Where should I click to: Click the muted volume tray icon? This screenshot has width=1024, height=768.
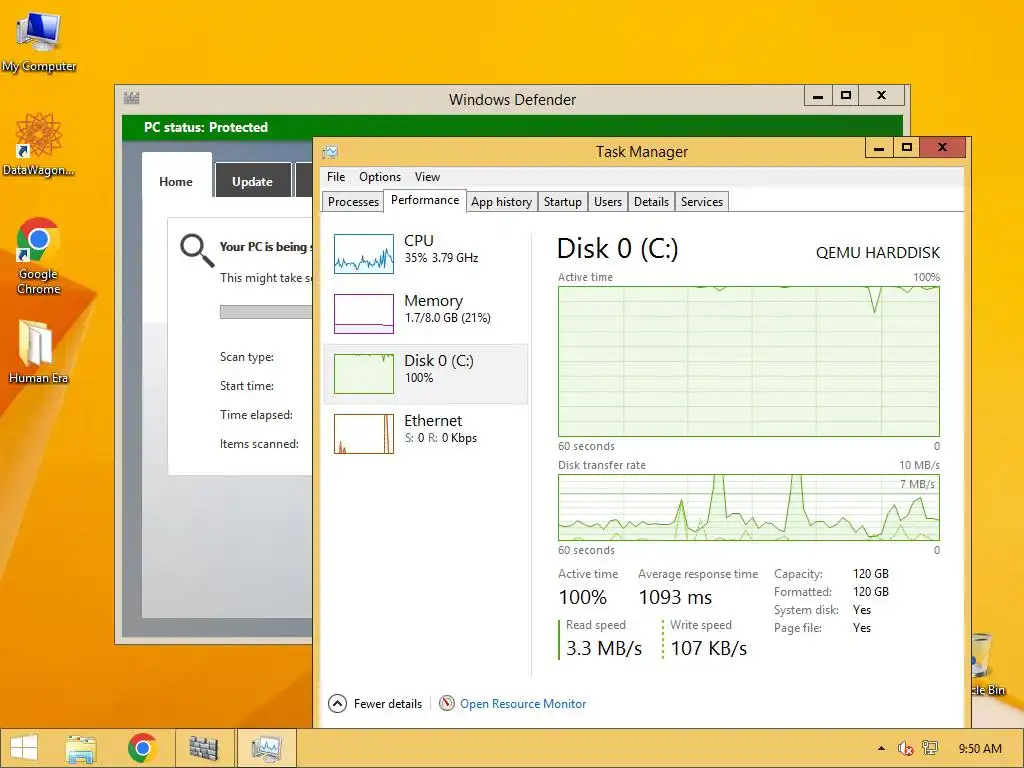(905, 748)
